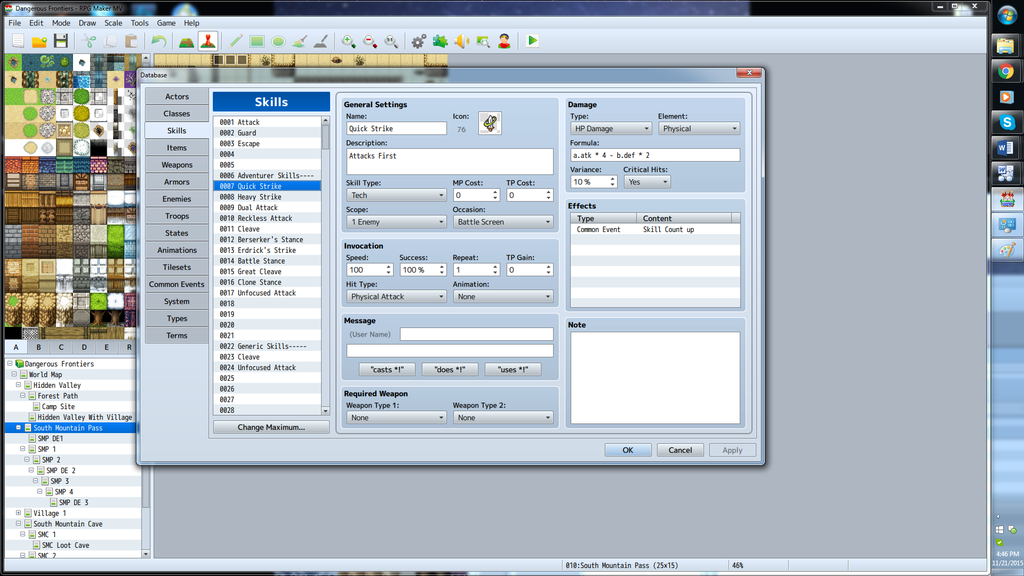The image size is (1024, 576).
Task: Open the Skill Type dropdown
Action: click(397, 195)
